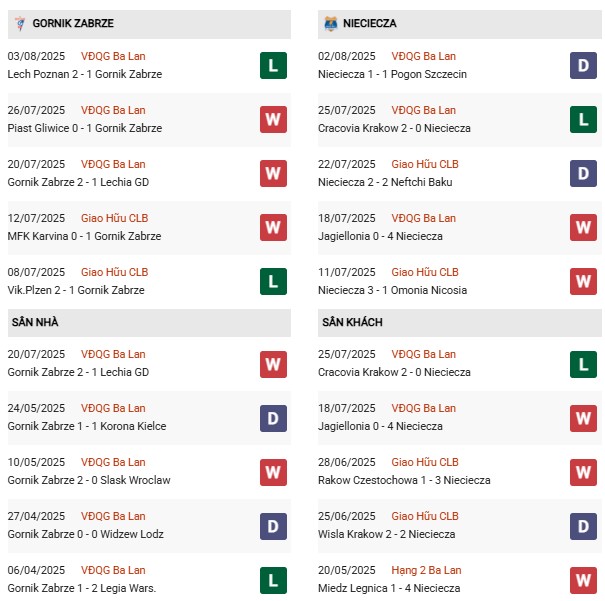Image resolution: width=605 pixels, height=601 pixels.
Task: Open Hạng 2 Ba Lan league link
Action: 427,570
